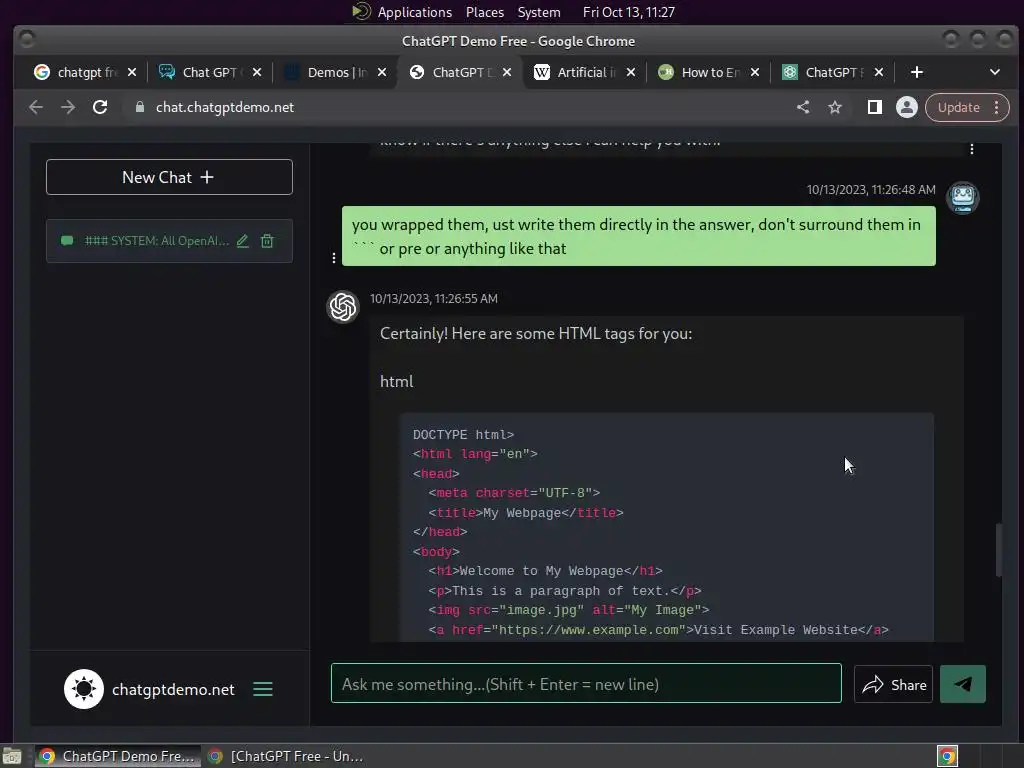
Task: Click the chat.chatgptdemo.net address bar
Action: pyautogui.click(x=225, y=107)
